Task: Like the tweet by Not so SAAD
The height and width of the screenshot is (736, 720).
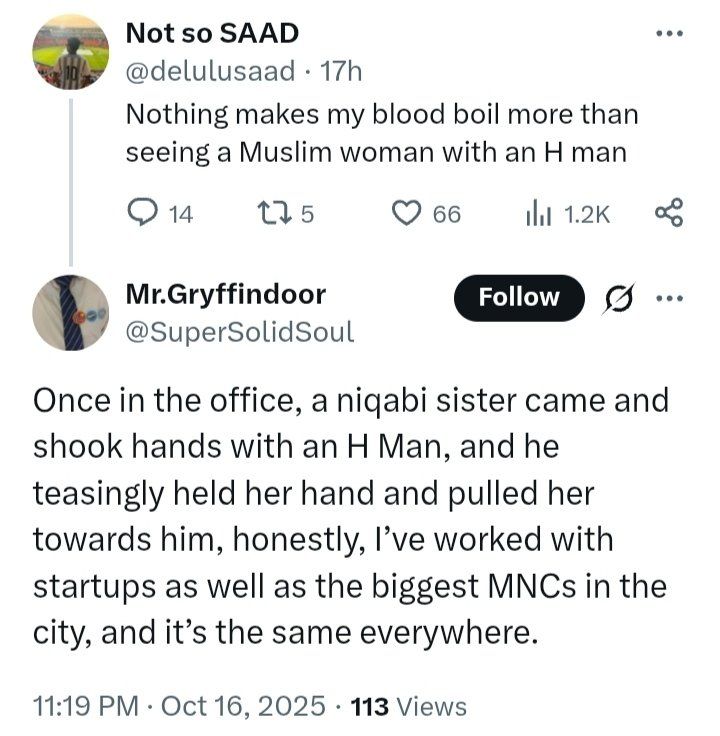Action: point(405,212)
